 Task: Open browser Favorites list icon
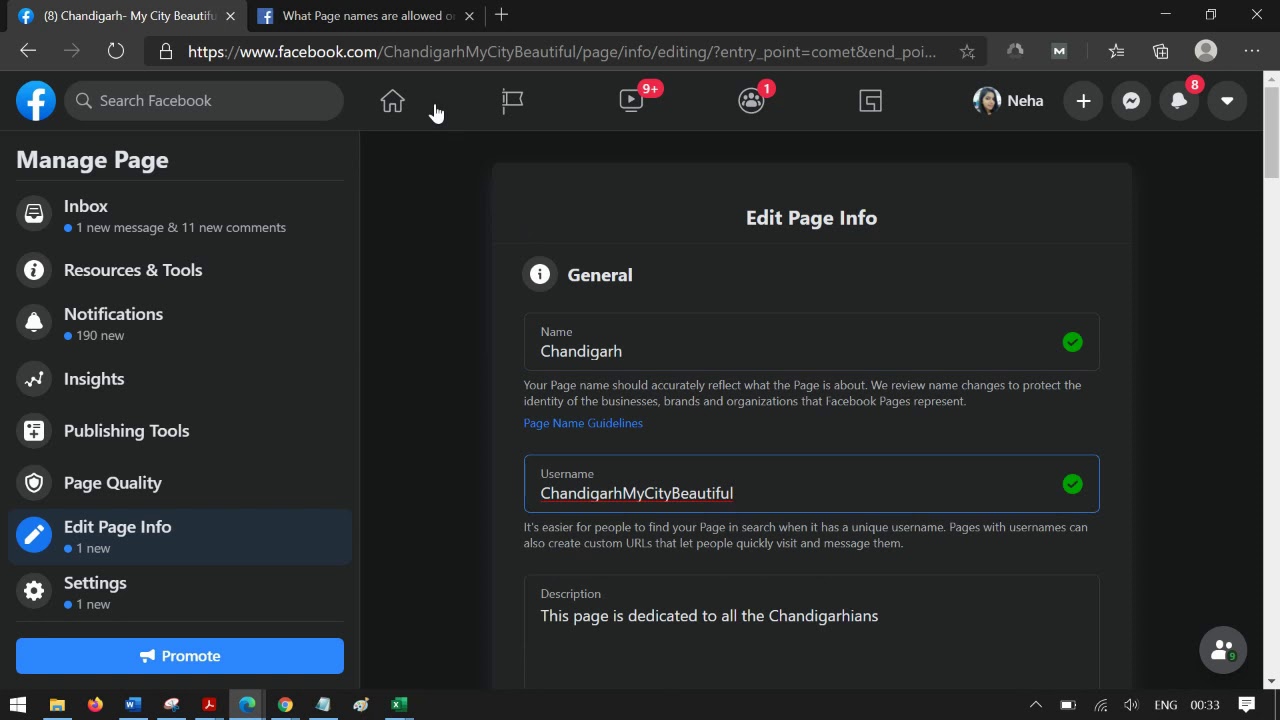tap(1116, 51)
